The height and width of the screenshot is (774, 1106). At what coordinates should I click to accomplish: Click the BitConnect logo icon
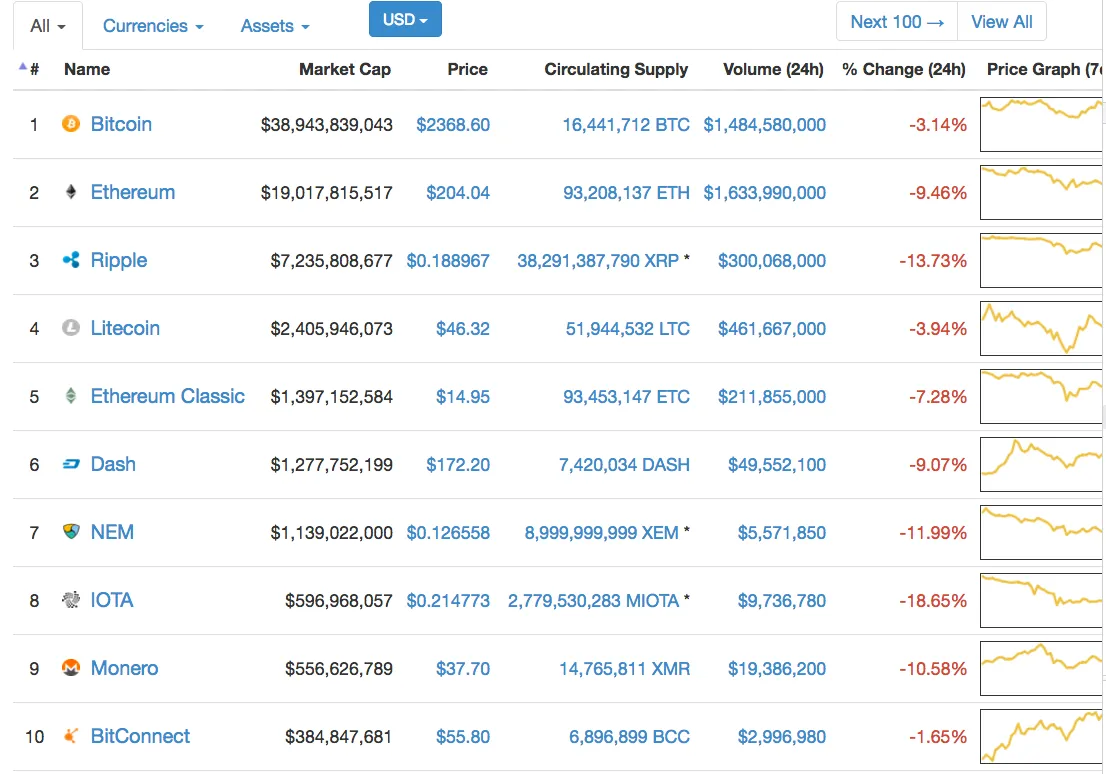[x=71, y=736]
